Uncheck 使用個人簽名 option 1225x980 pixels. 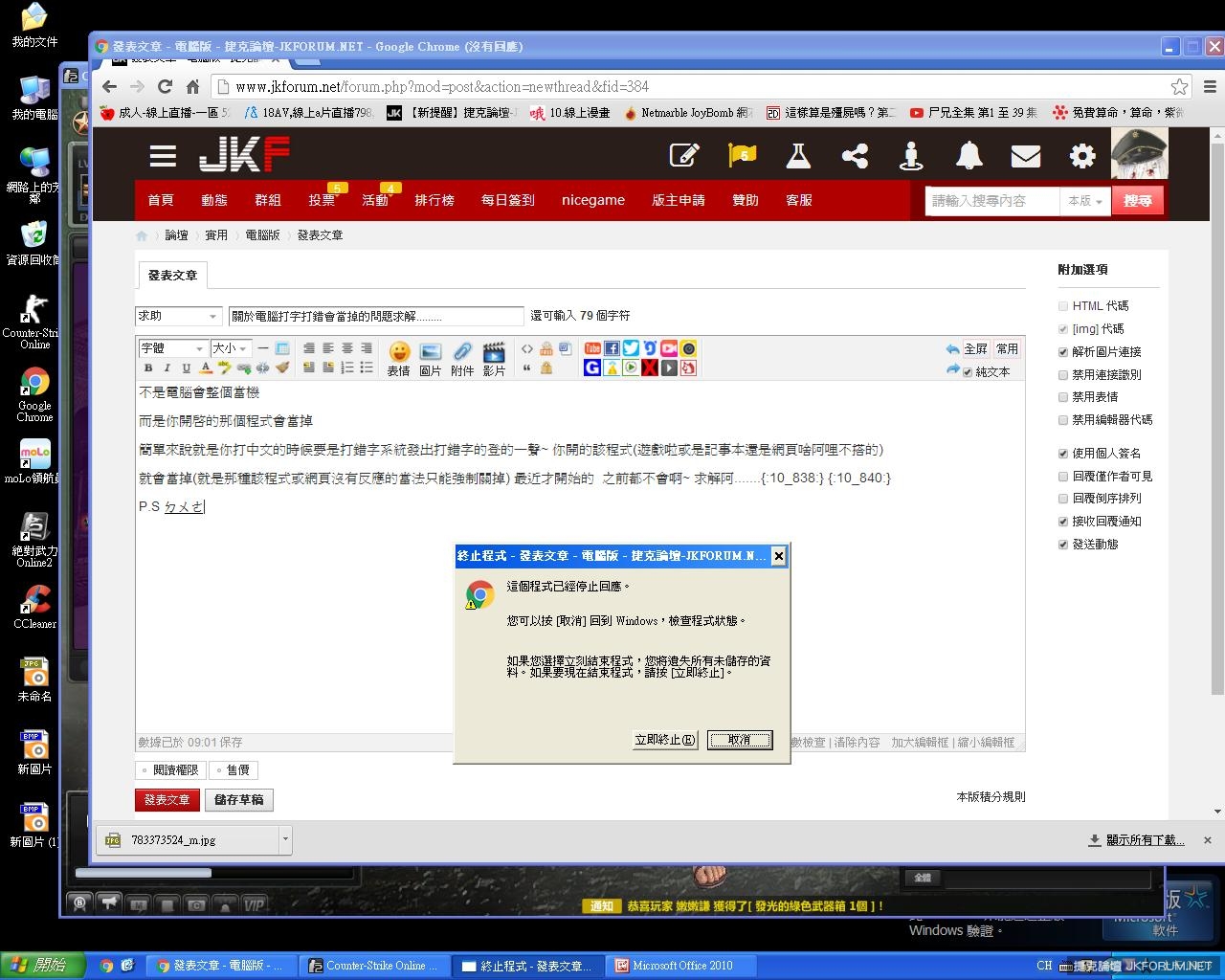(x=1063, y=454)
